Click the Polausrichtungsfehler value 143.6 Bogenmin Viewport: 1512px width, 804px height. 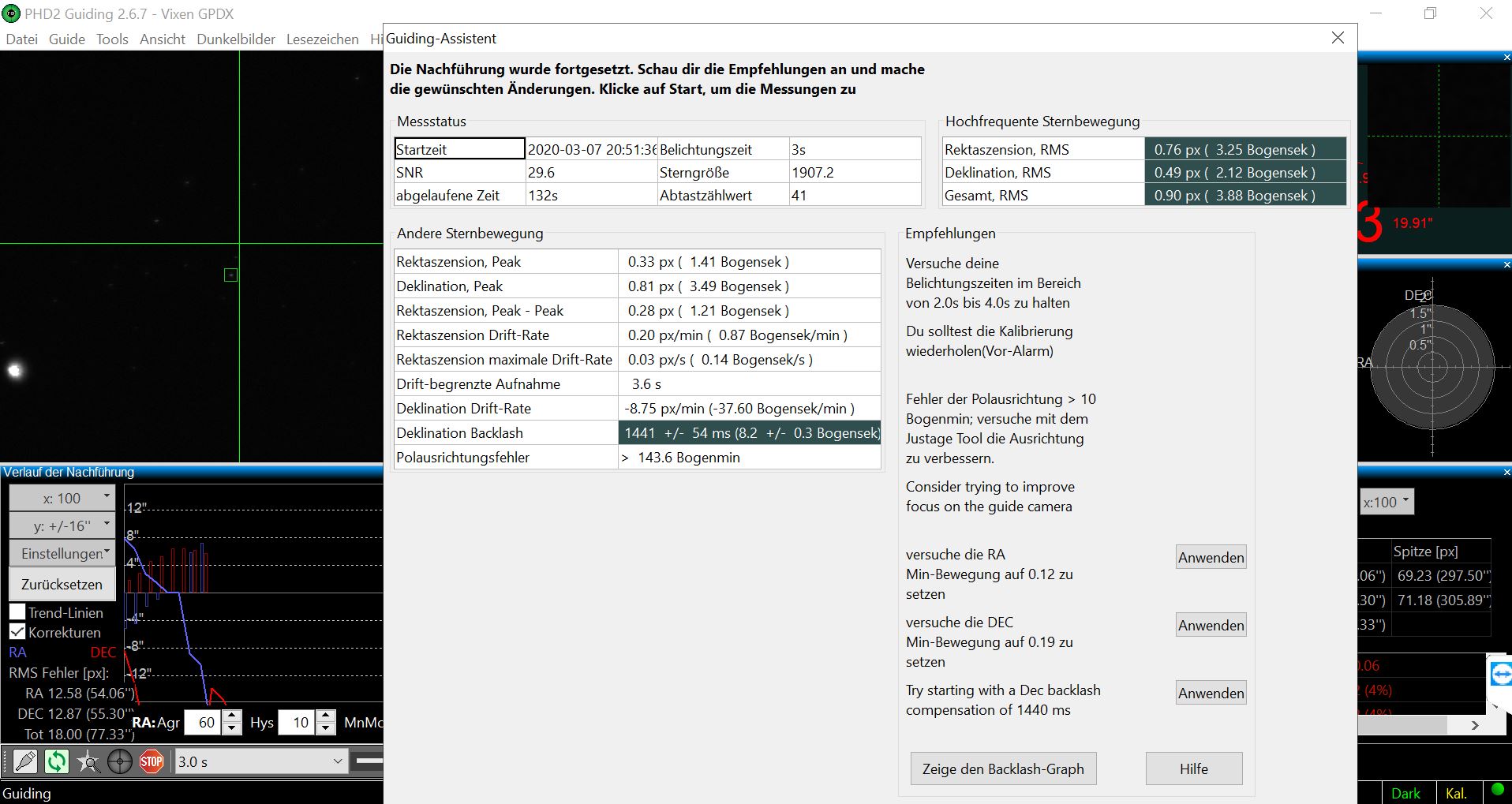click(x=750, y=457)
